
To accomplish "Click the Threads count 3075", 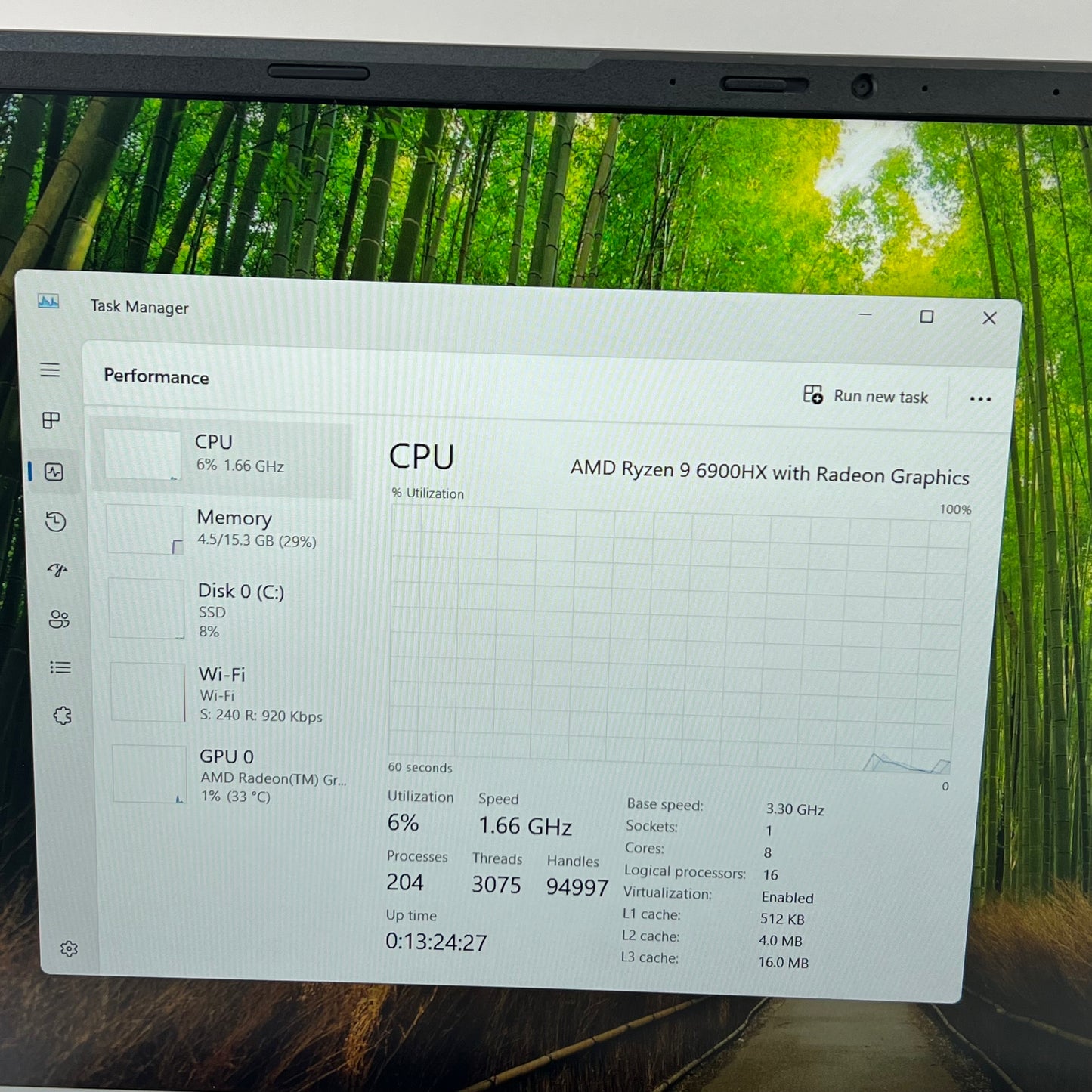I will click(x=497, y=884).
